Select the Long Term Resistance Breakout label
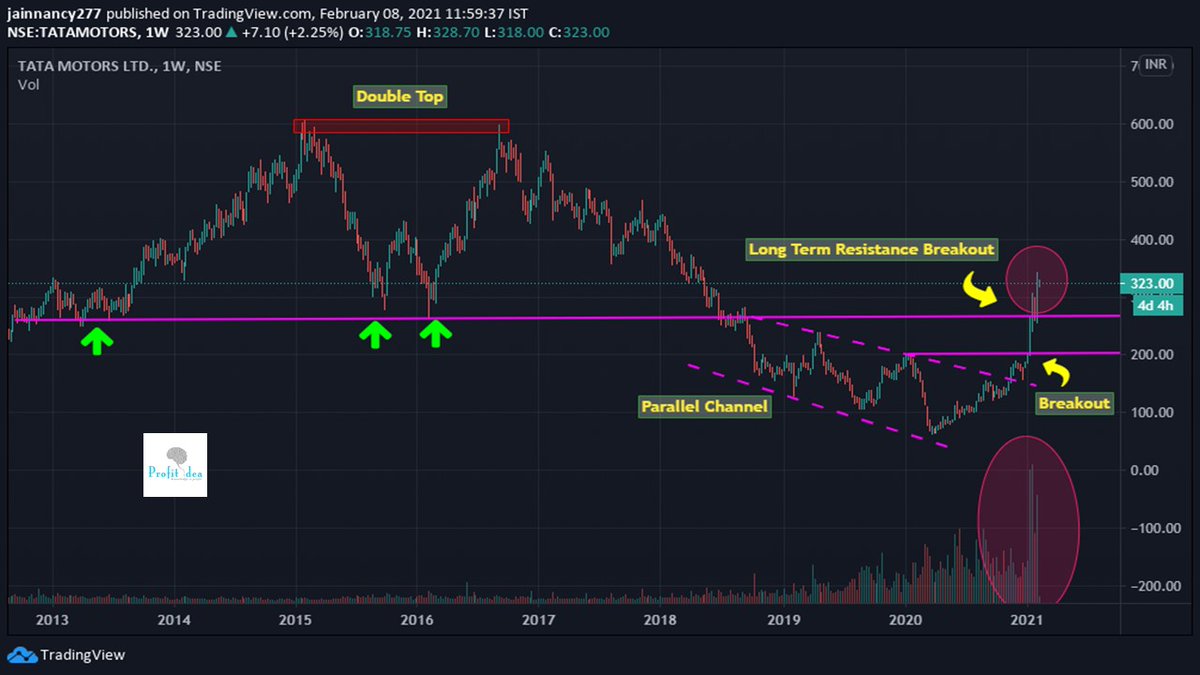This screenshot has width=1200, height=675. tap(872, 250)
